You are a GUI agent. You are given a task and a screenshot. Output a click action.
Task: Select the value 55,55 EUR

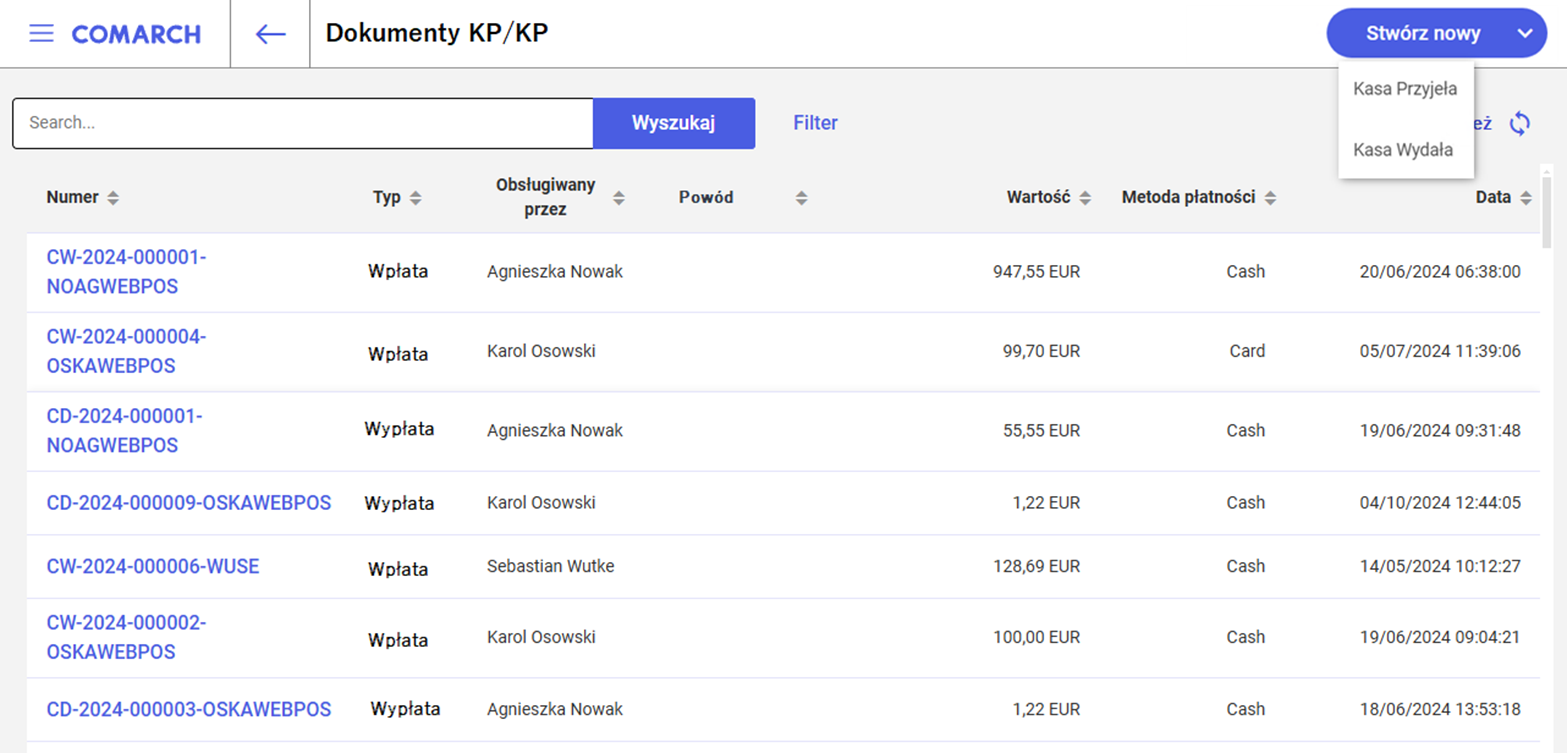coord(1041,431)
